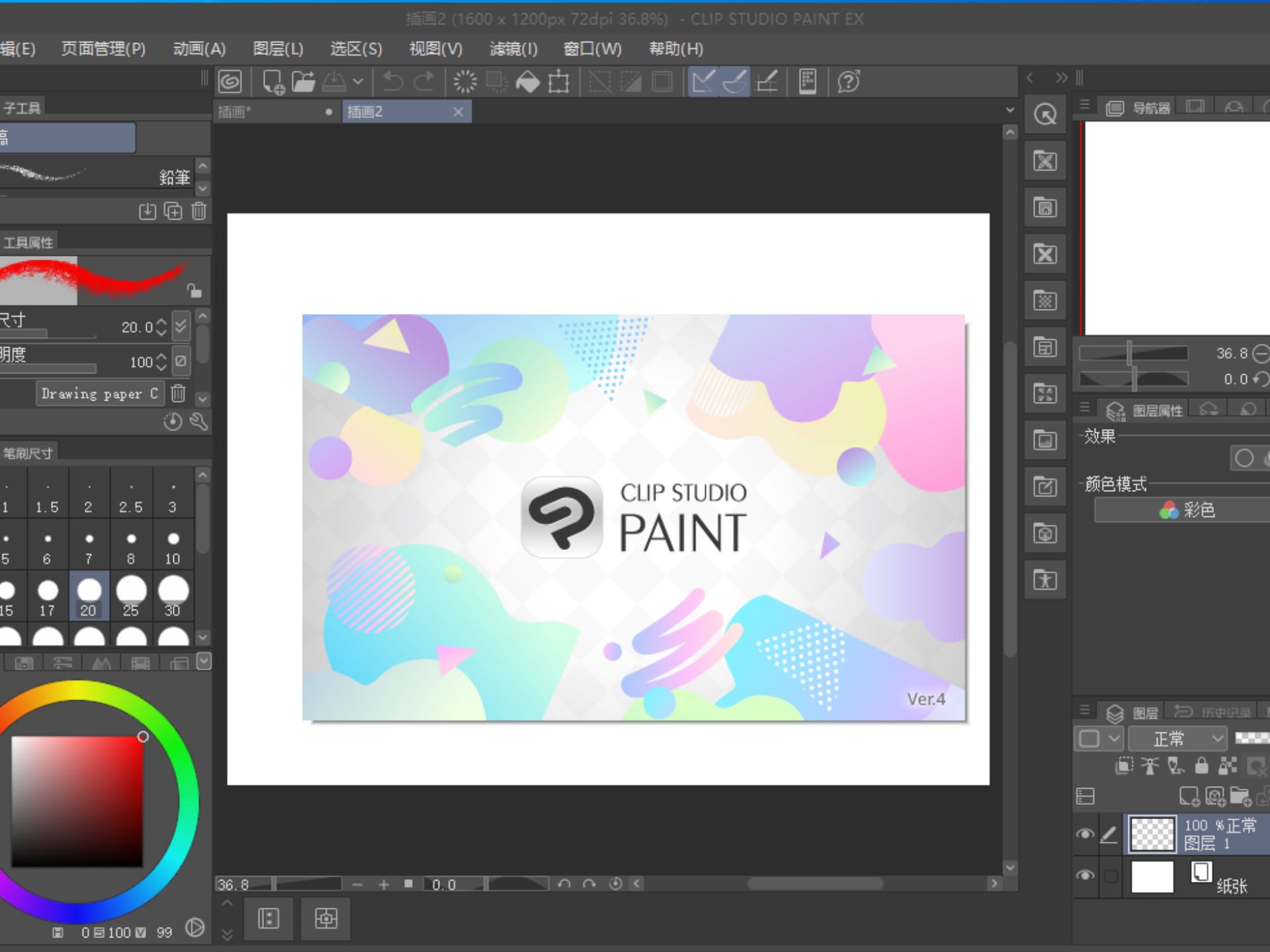Open CLIP STUDIO support help icon
Image resolution: width=1270 pixels, height=952 pixels.
point(849,82)
